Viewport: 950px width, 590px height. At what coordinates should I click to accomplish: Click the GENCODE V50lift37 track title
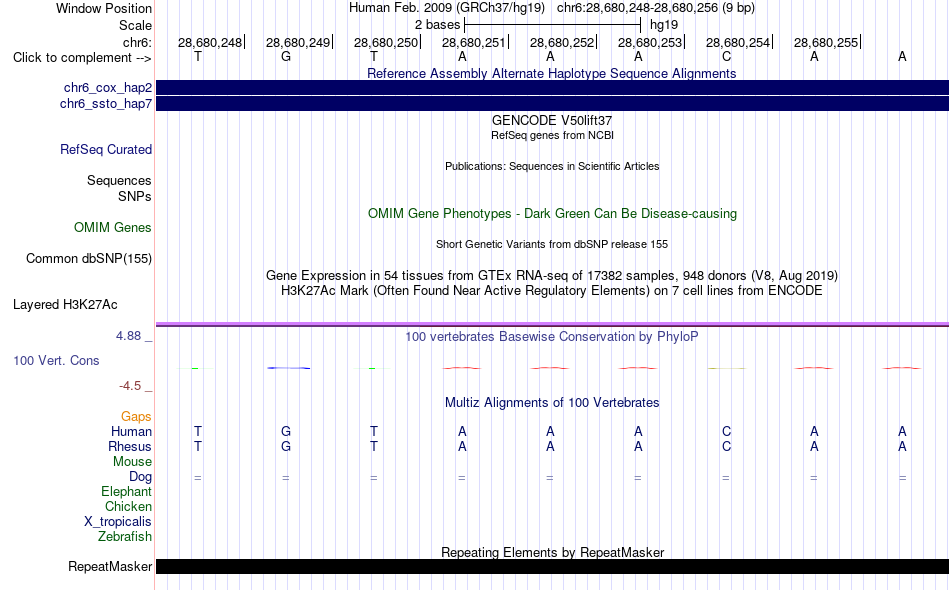point(552,121)
